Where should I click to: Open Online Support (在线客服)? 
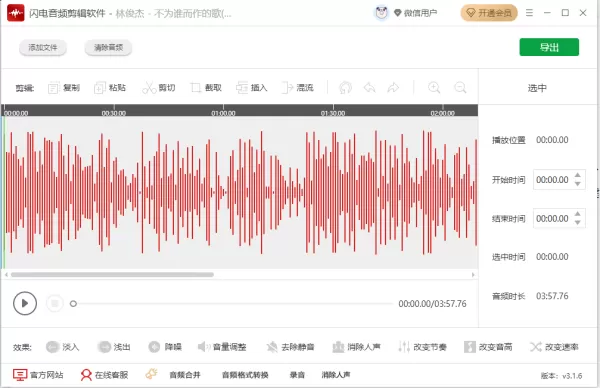pos(104,375)
